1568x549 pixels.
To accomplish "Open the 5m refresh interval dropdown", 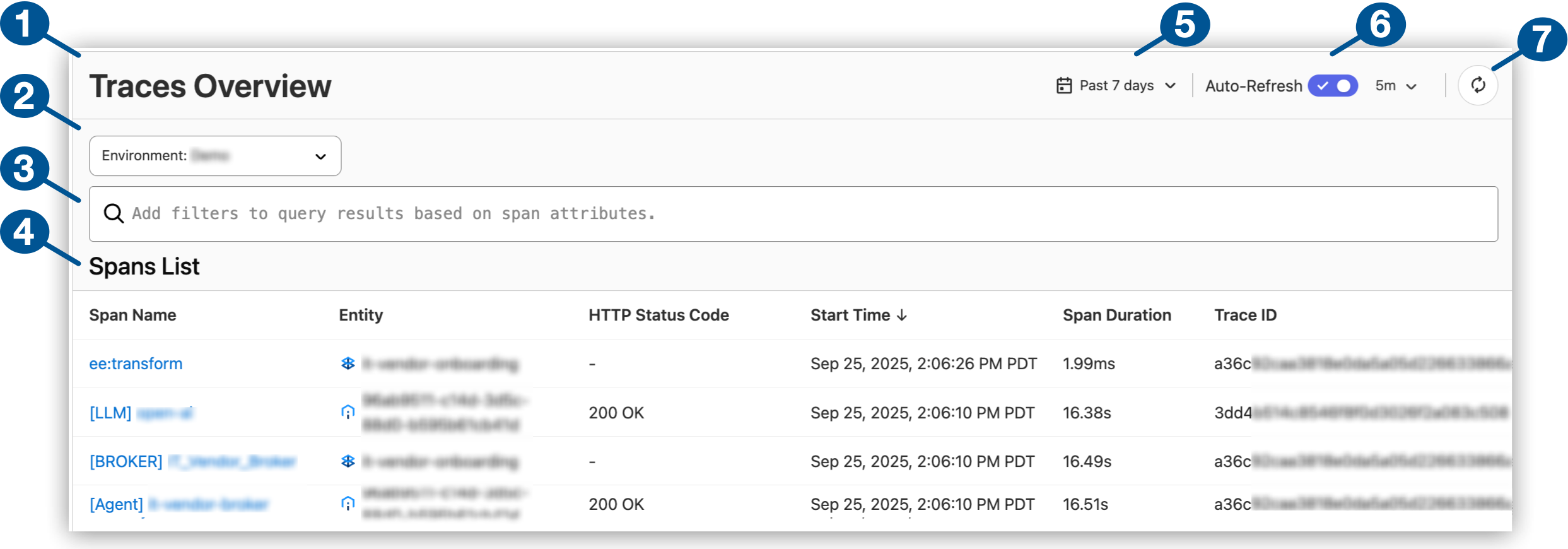I will point(1396,86).
